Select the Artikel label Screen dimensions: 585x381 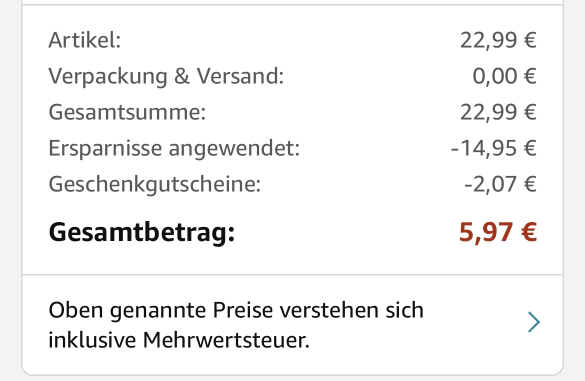click(85, 40)
